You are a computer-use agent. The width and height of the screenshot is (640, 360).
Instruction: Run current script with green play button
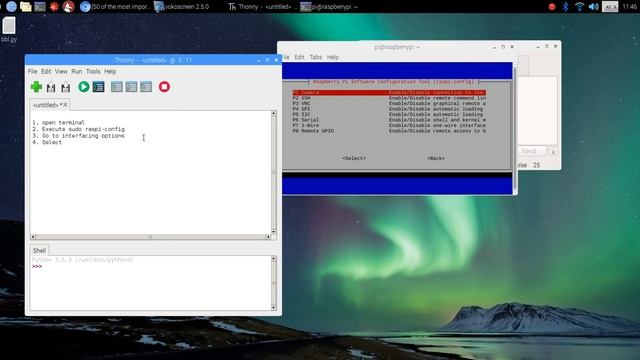84,87
